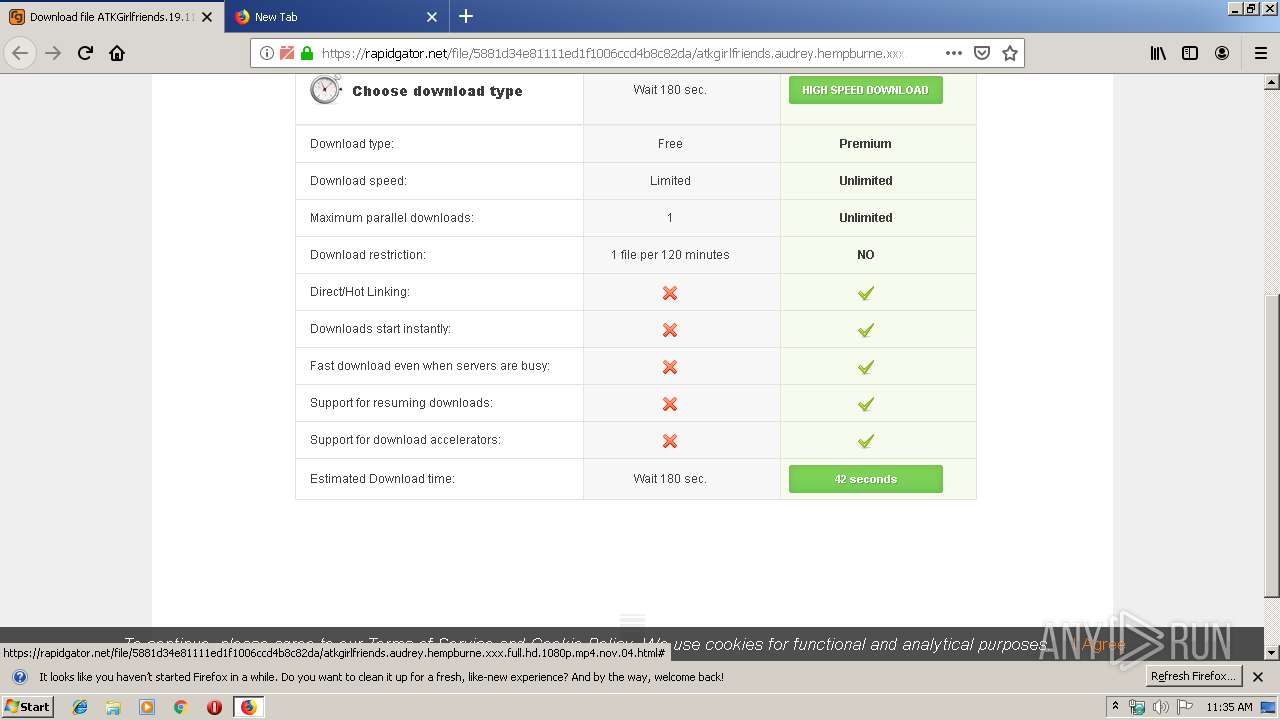Click '1 file per 120 minutes' cell
Viewport: 1280px width, 720px height.
coord(670,255)
